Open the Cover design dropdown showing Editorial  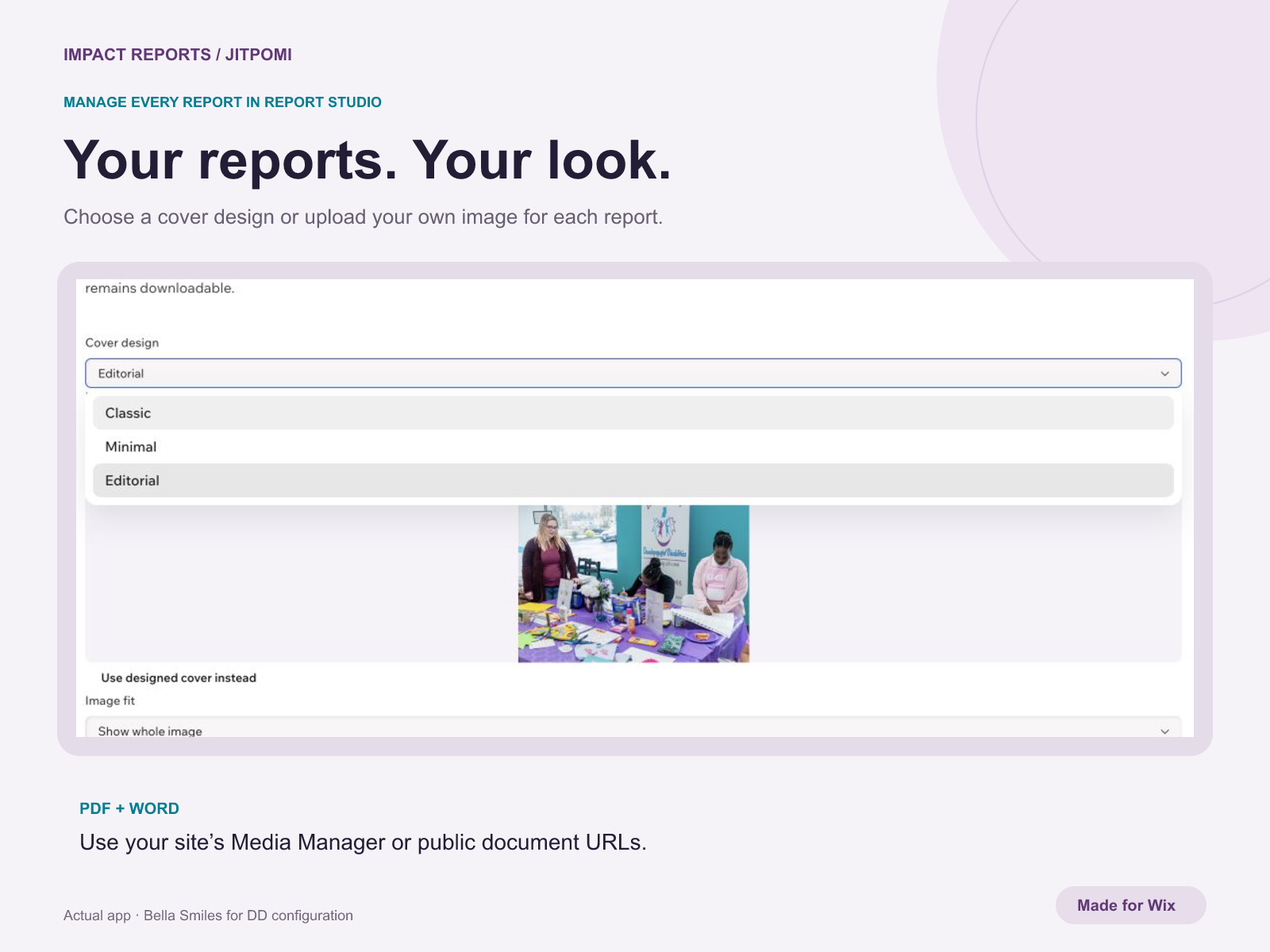tap(633, 374)
